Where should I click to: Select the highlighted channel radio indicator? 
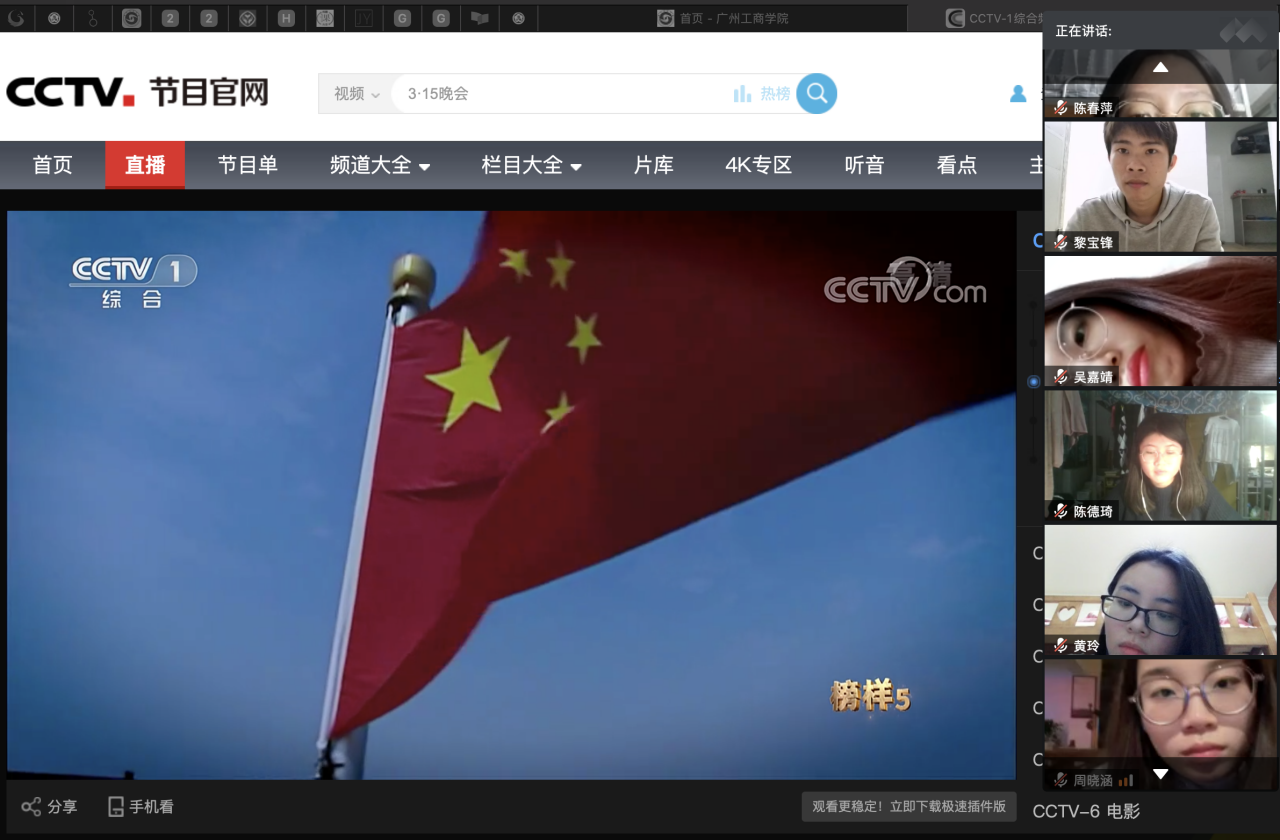[1034, 381]
